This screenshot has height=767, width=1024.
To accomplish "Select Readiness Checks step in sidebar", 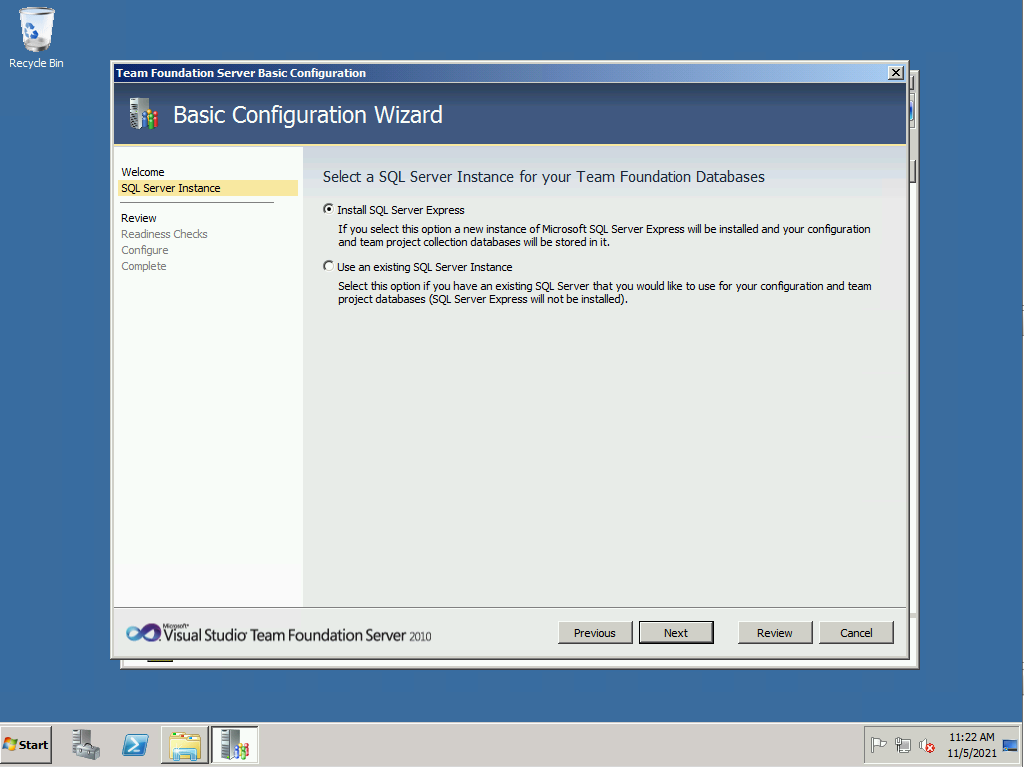I will coord(164,234).
